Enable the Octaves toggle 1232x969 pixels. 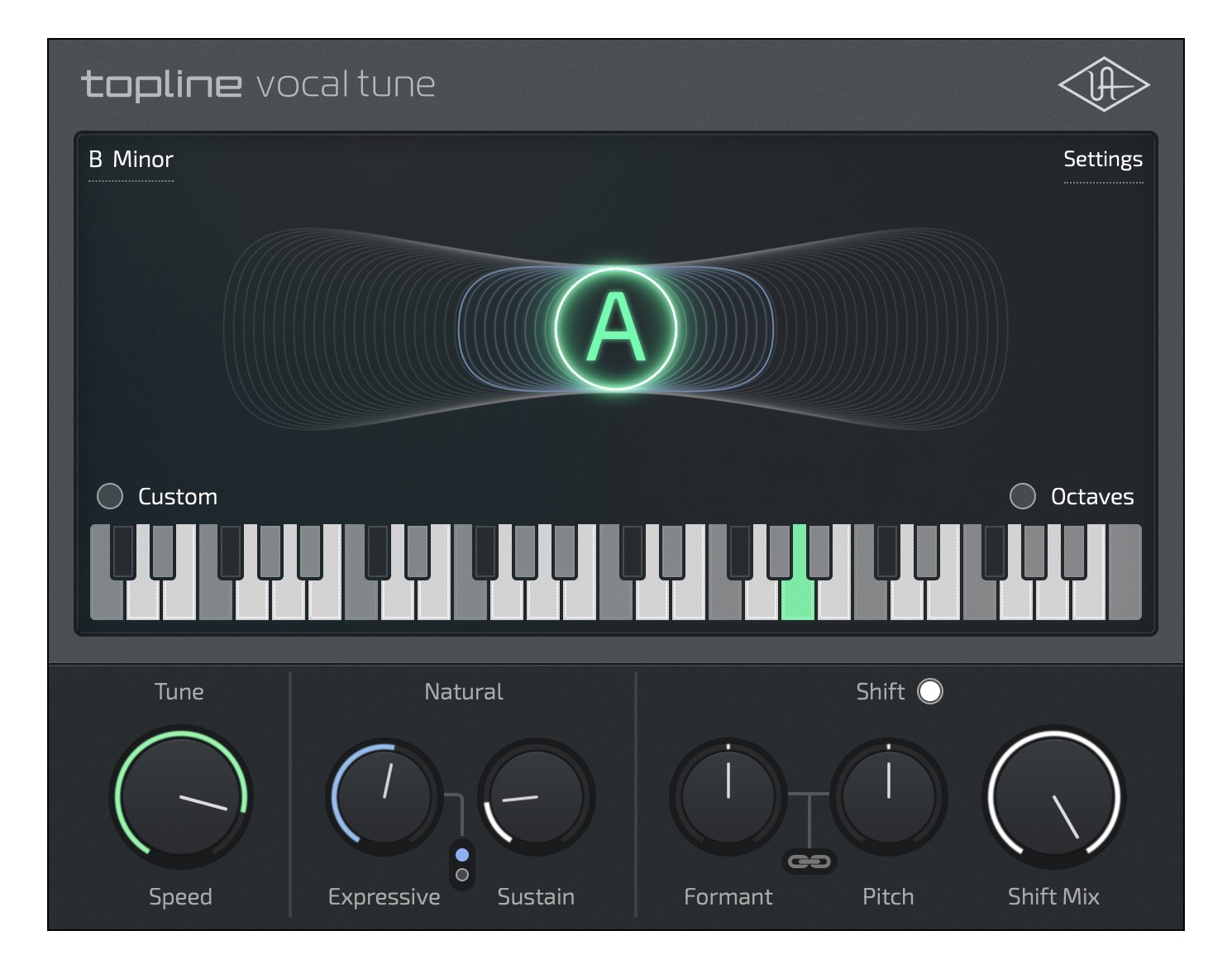click(x=1023, y=496)
